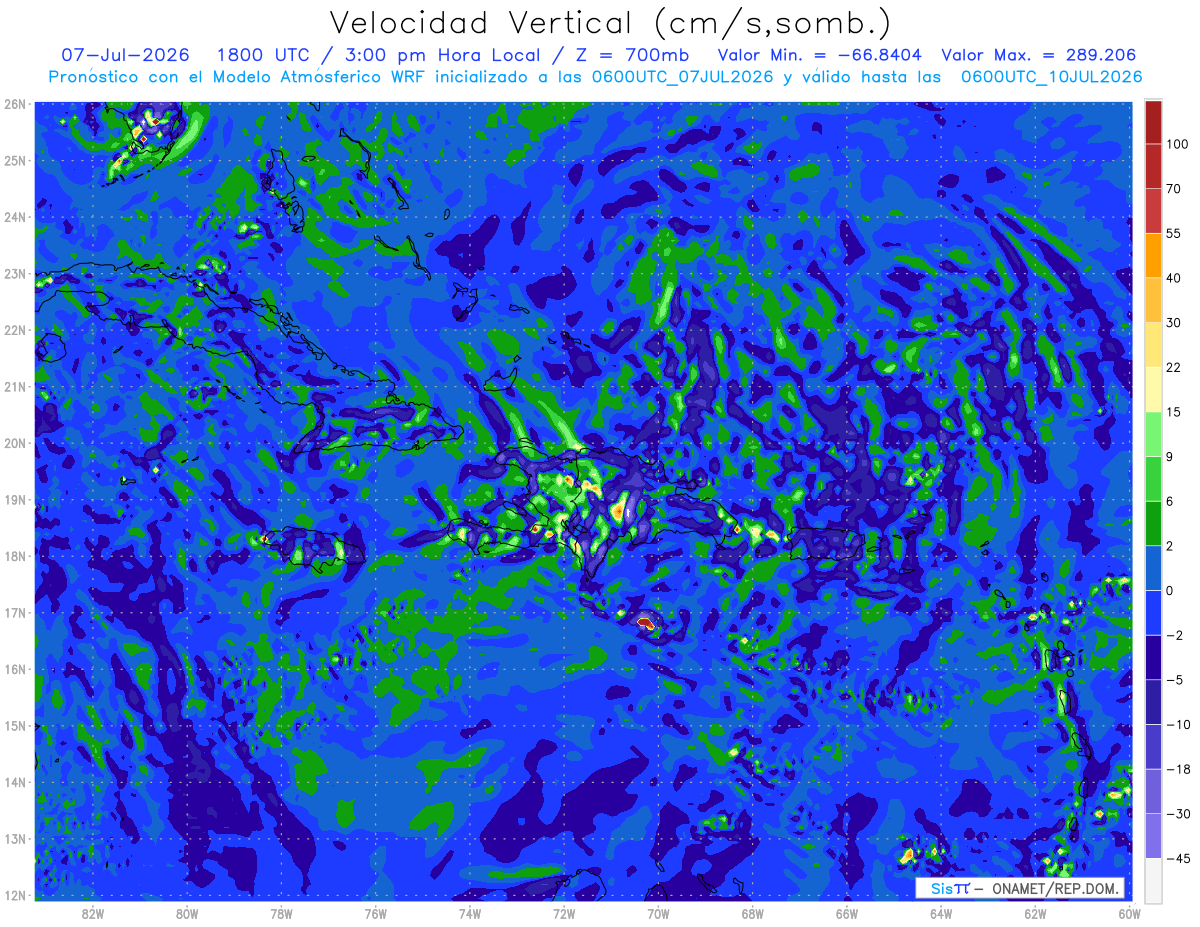The height and width of the screenshot is (927, 1200).
Task: Pick the pale yellow swatch between 22 and 15
Action: [1154, 389]
